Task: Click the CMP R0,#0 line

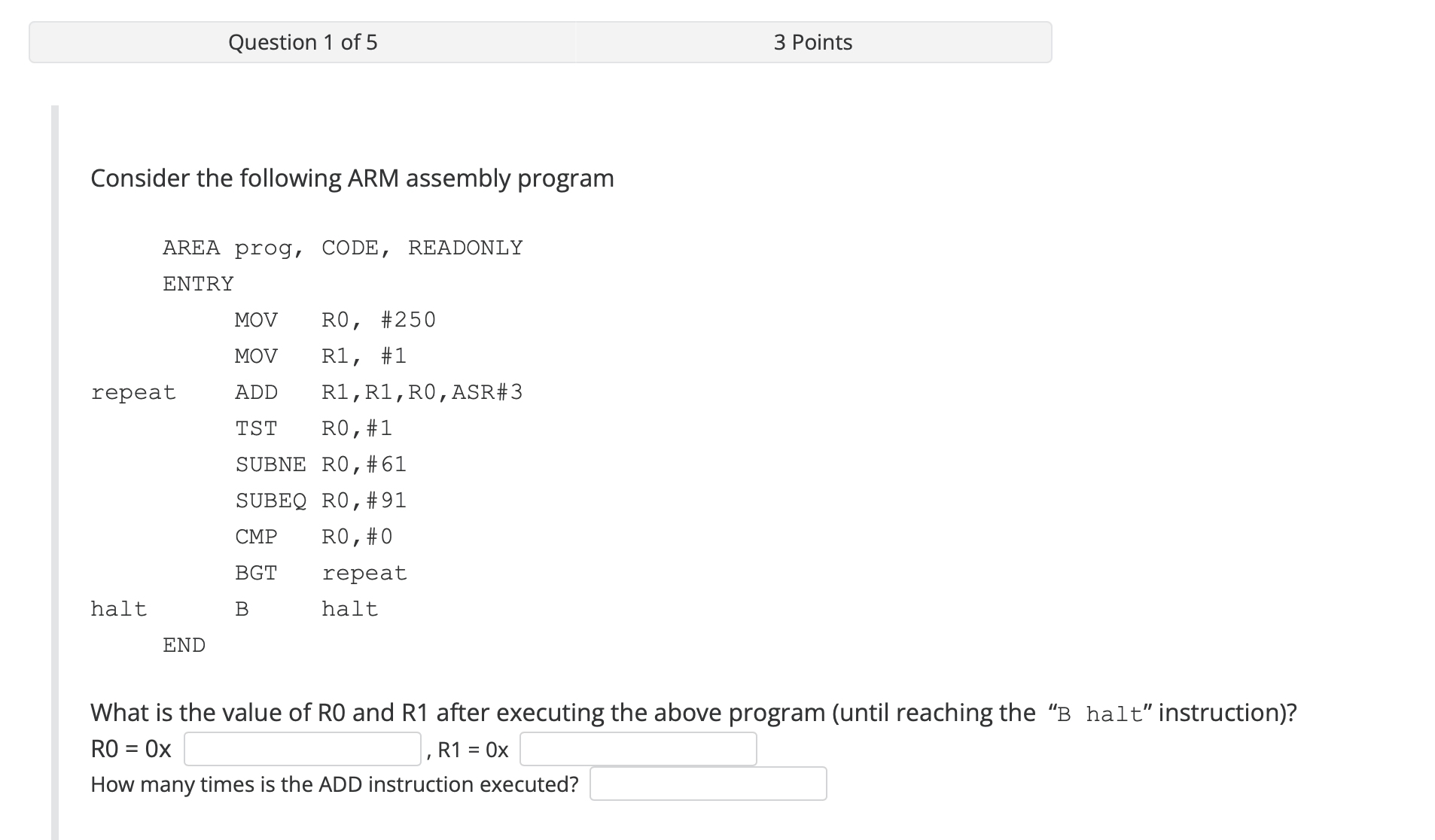Action: [x=312, y=536]
